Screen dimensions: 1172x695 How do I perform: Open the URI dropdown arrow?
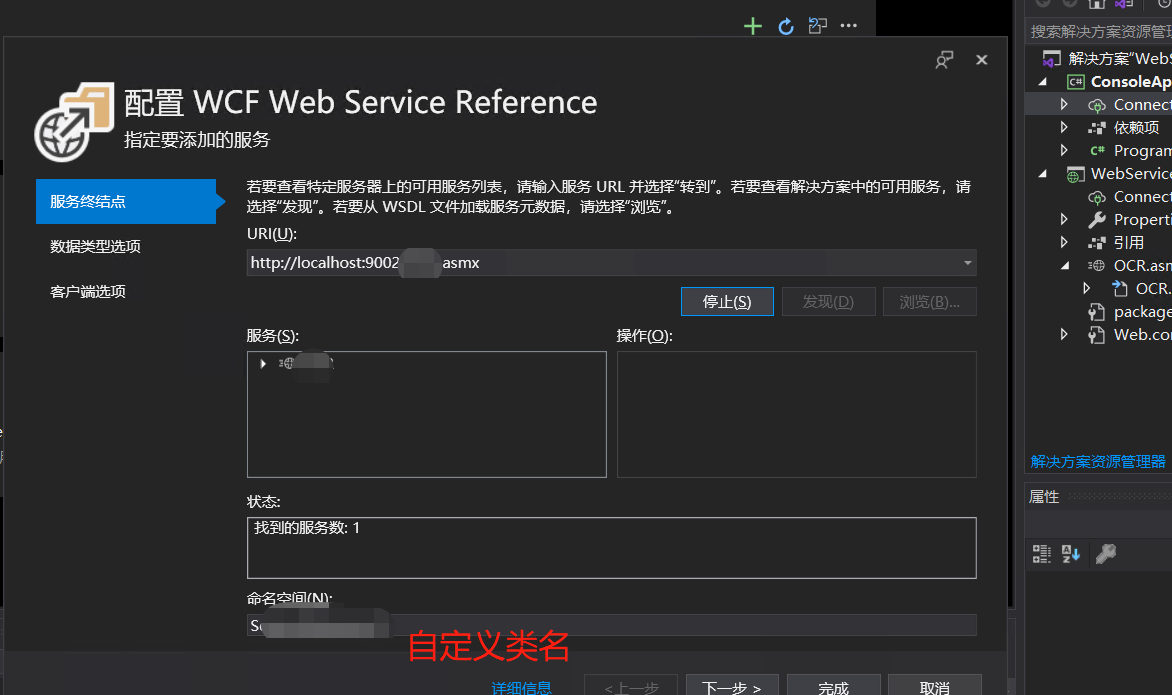point(967,263)
